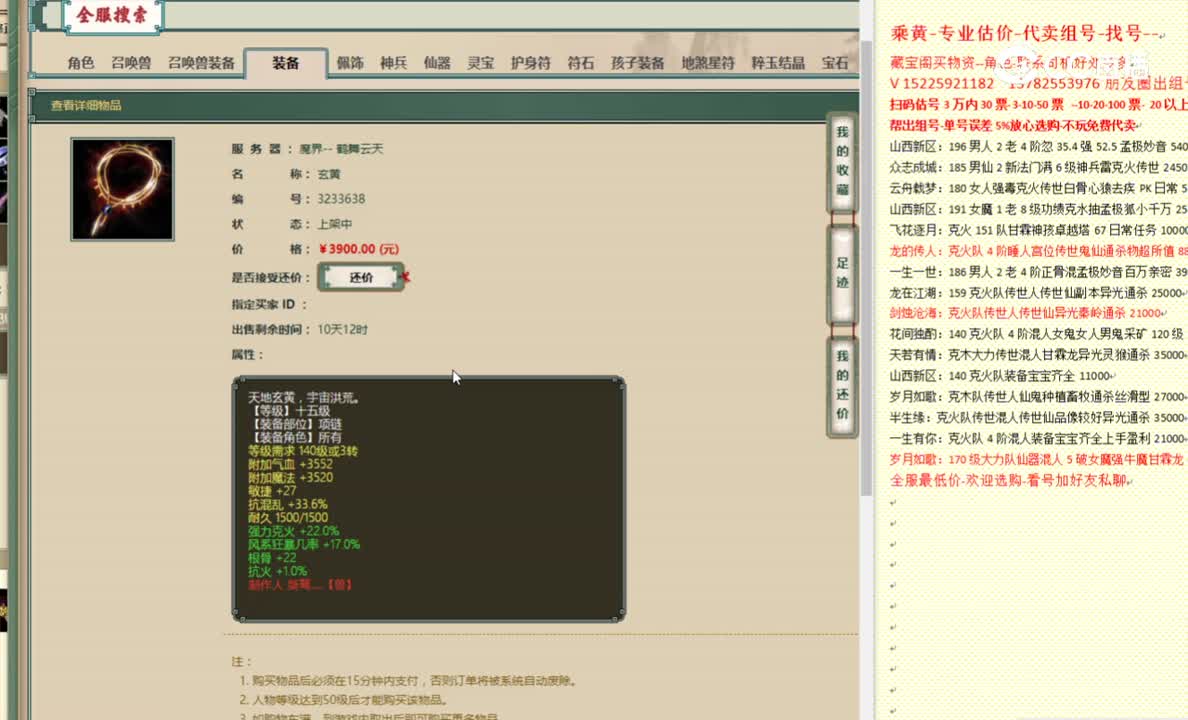Click the 耐久 1500/1500 line

[x=288, y=518]
